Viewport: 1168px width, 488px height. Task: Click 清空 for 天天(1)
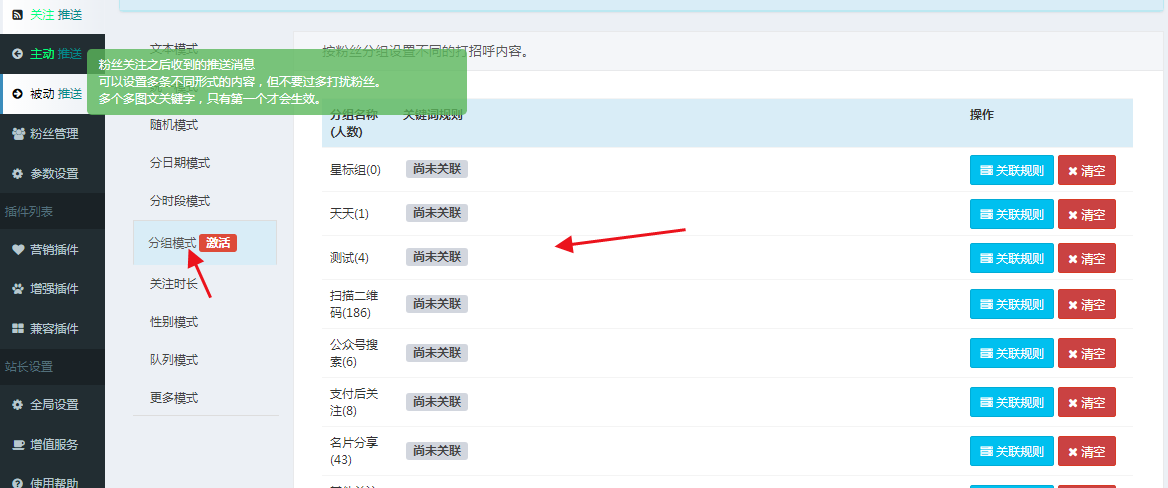(x=1087, y=214)
